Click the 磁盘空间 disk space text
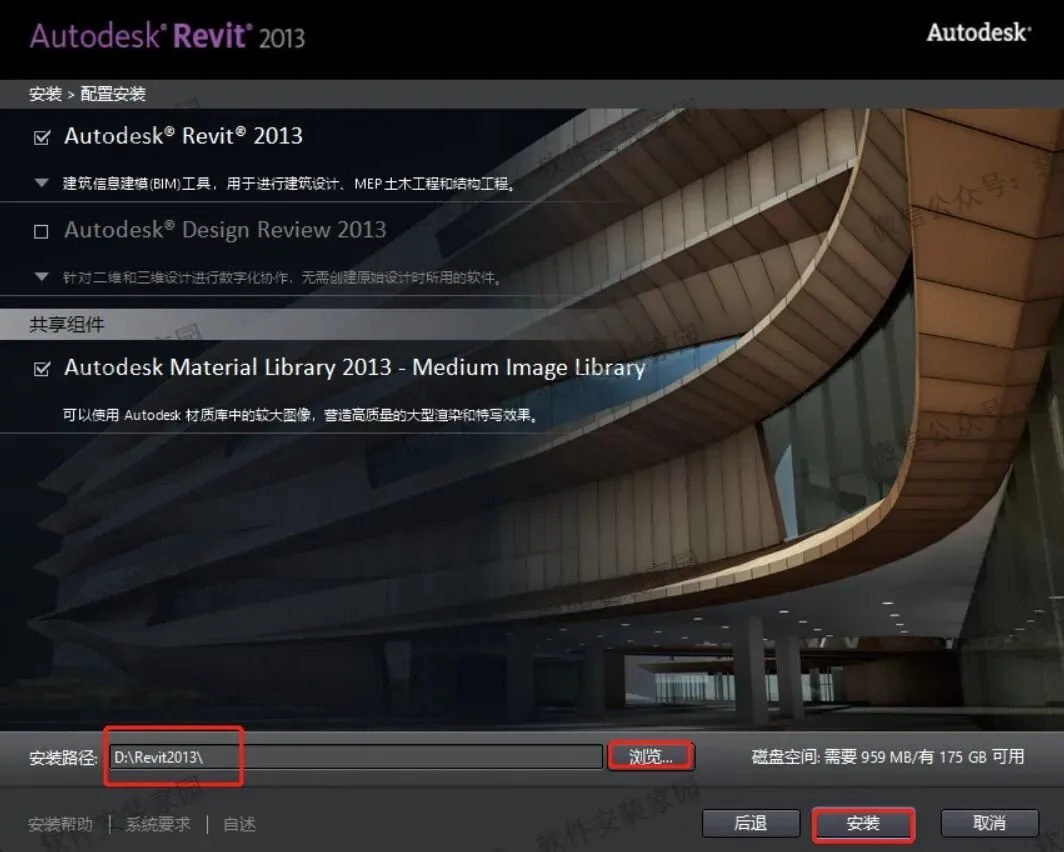Image resolution: width=1064 pixels, height=852 pixels. 888,756
